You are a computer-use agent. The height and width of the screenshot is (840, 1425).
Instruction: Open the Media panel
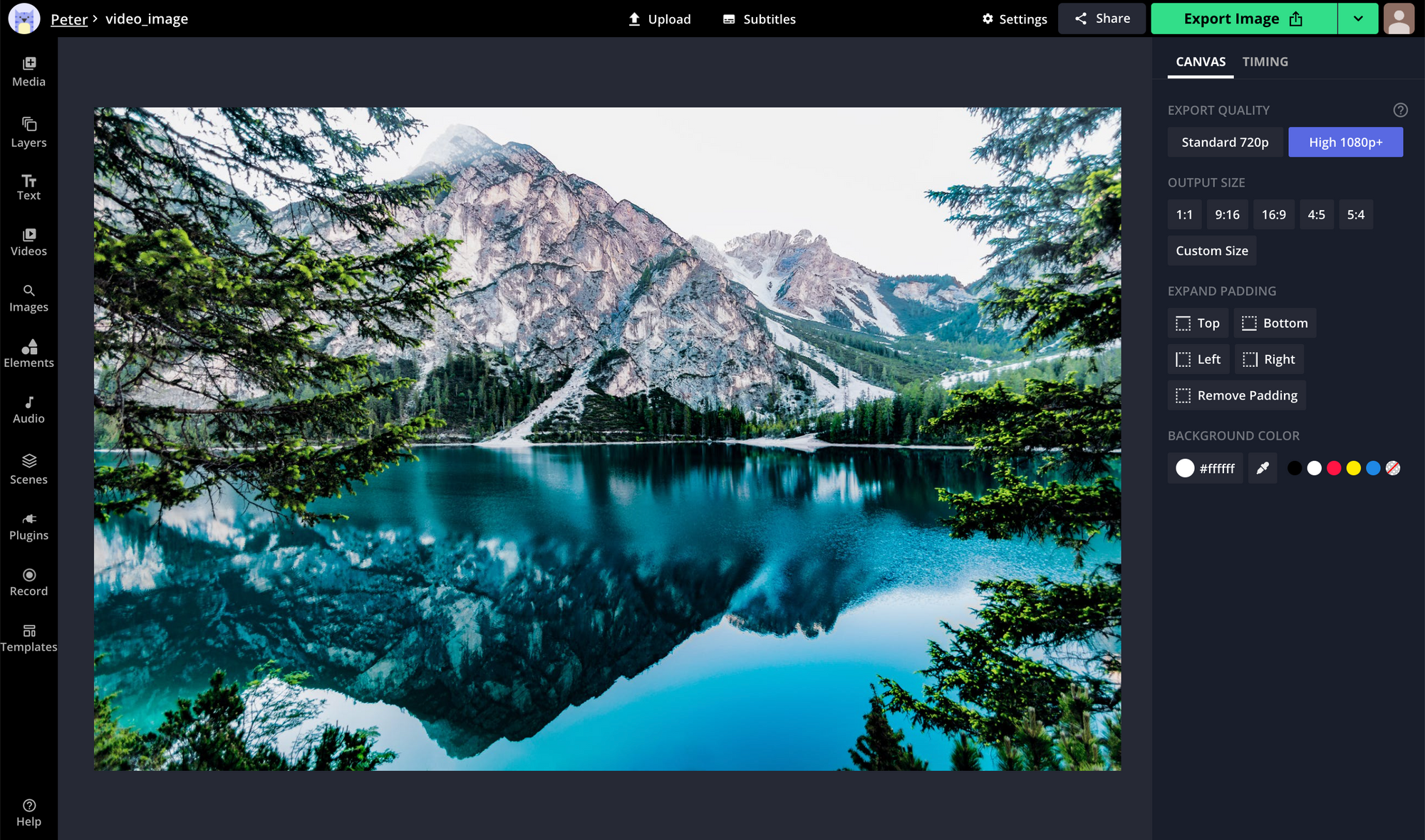pos(28,70)
